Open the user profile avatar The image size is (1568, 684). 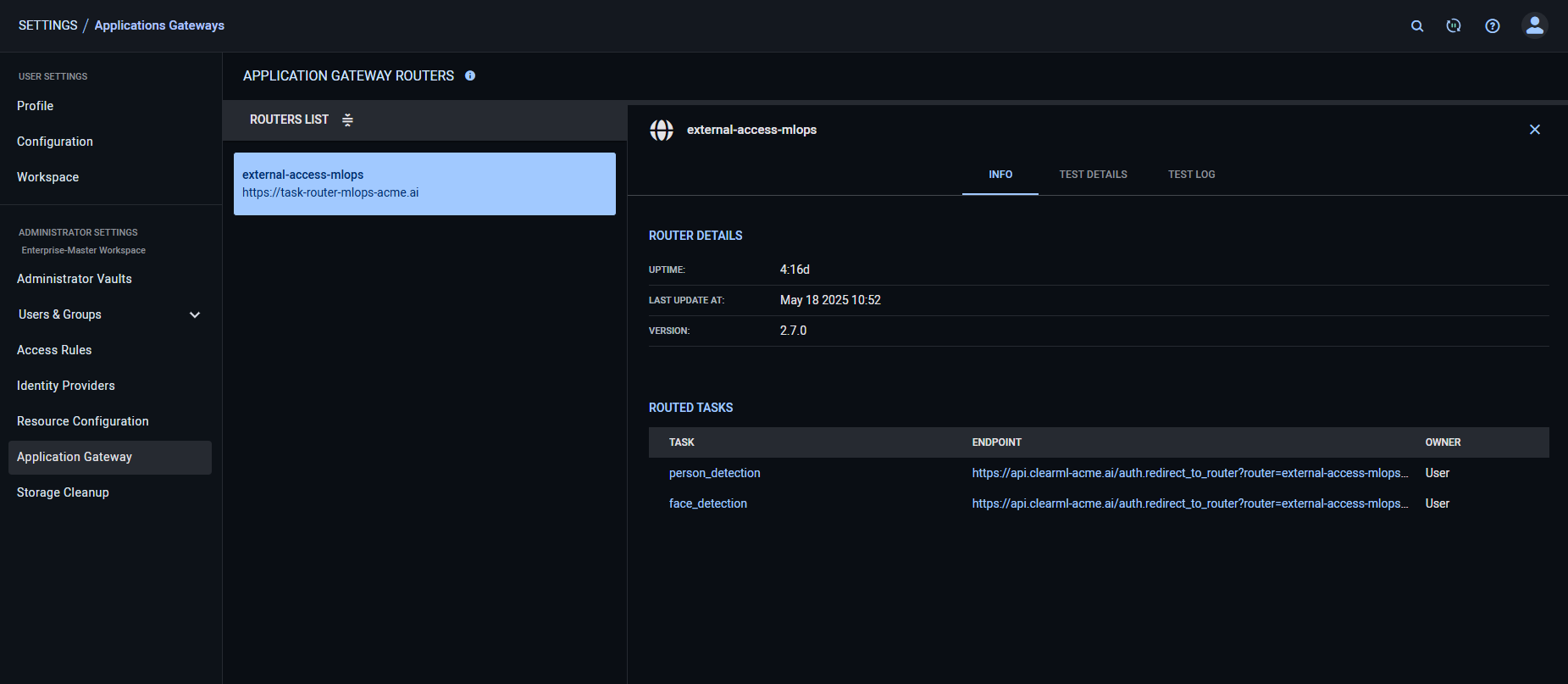1534,25
